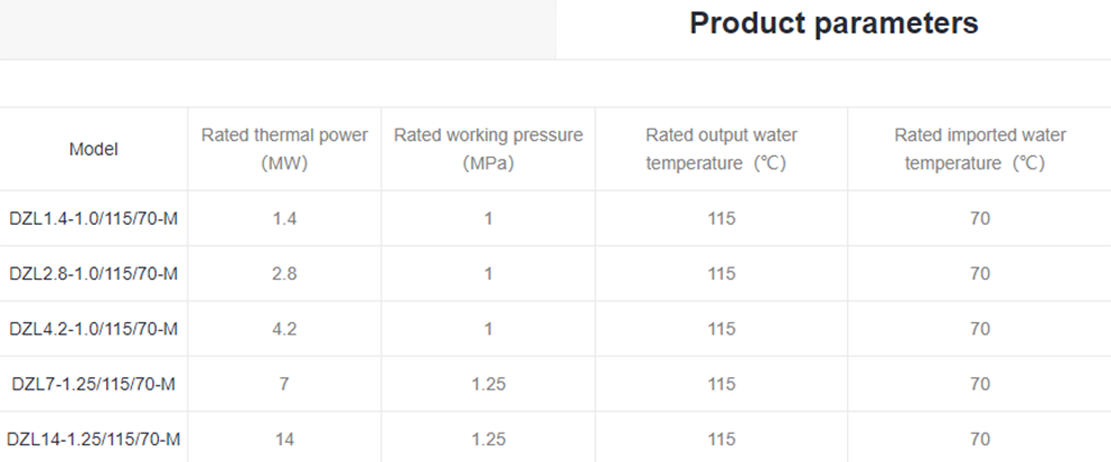
Task: Select 1.25 pressure in DZL7 row
Action: [488, 384]
